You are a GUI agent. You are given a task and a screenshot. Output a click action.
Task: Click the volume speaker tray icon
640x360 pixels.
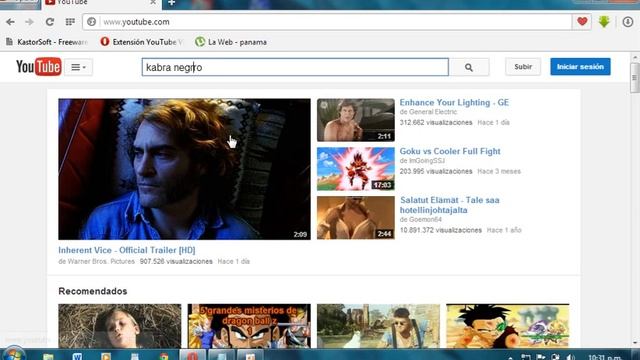[x=571, y=357]
